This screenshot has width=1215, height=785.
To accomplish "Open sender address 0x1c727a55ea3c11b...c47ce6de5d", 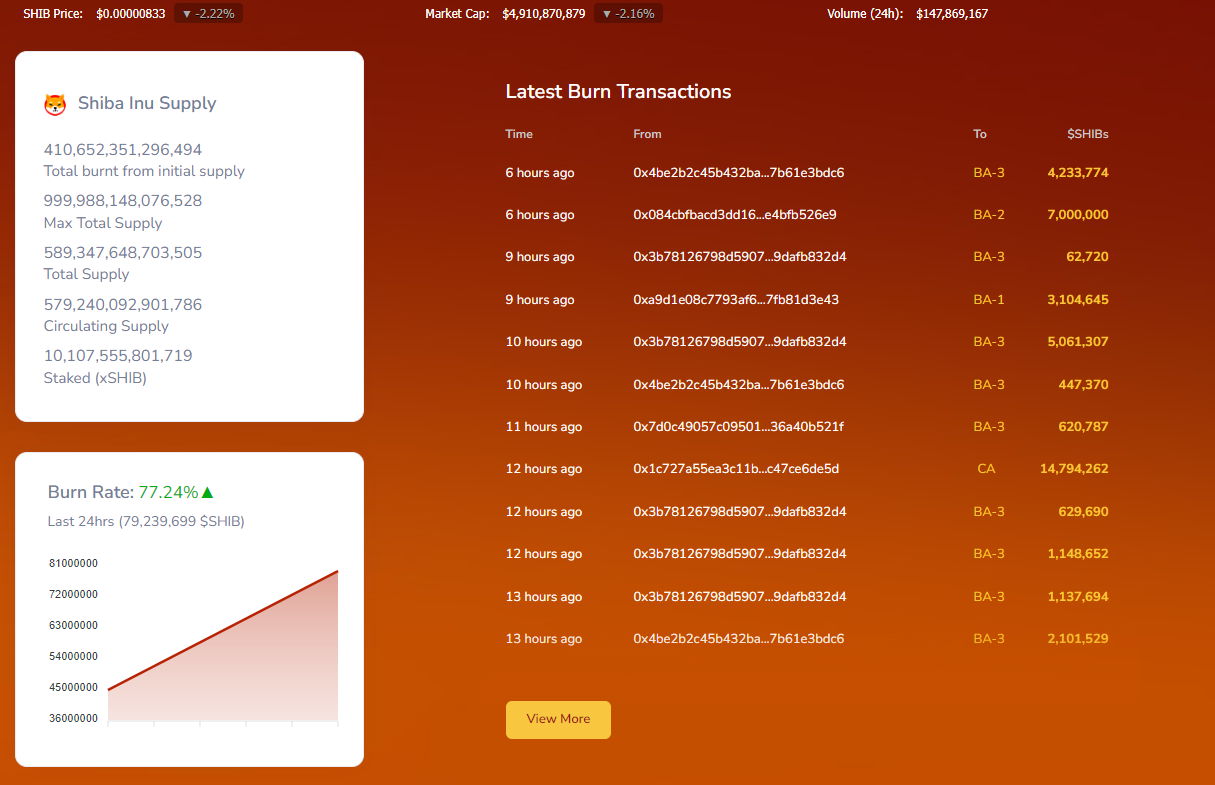I will [735, 469].
